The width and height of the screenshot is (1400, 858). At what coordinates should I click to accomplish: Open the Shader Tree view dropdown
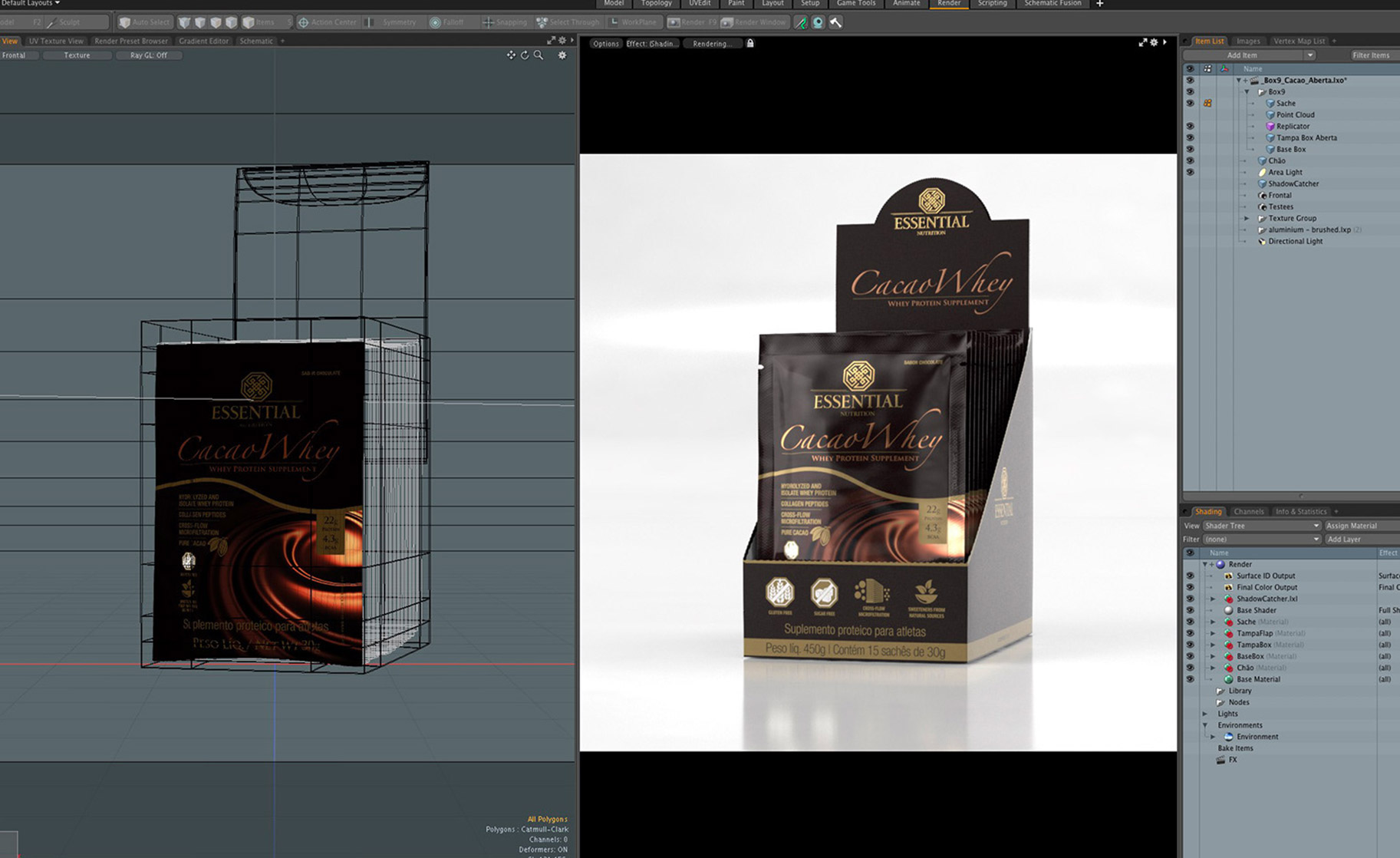(x=1261, y=526)
